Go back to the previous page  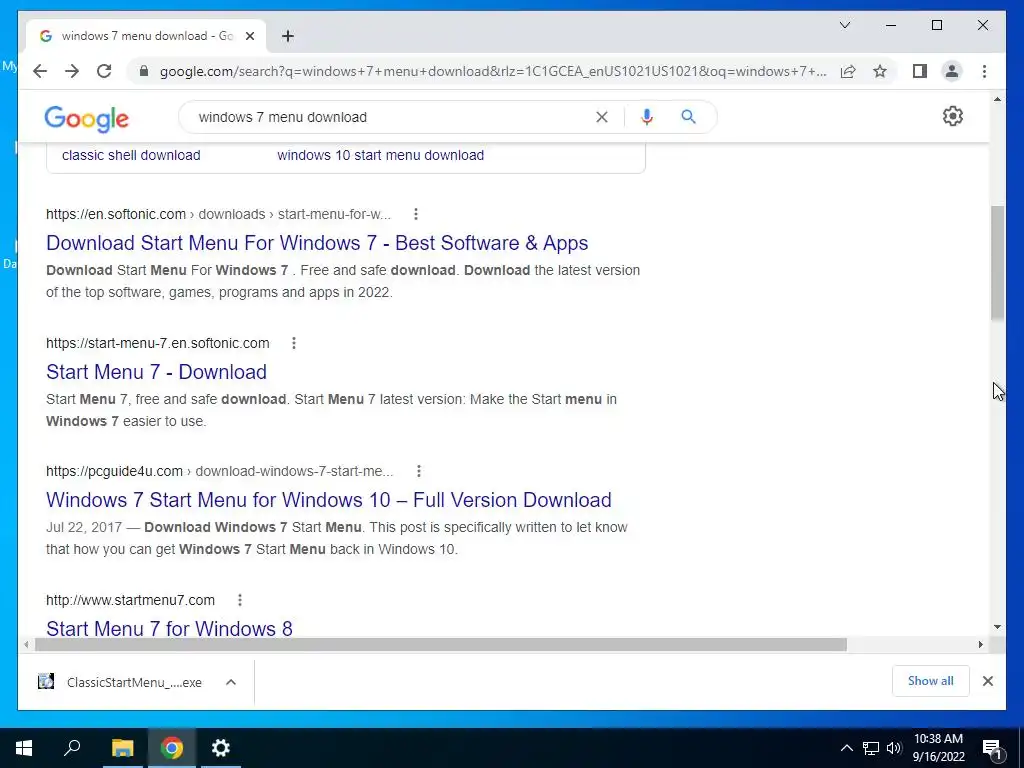coord(40,71)
